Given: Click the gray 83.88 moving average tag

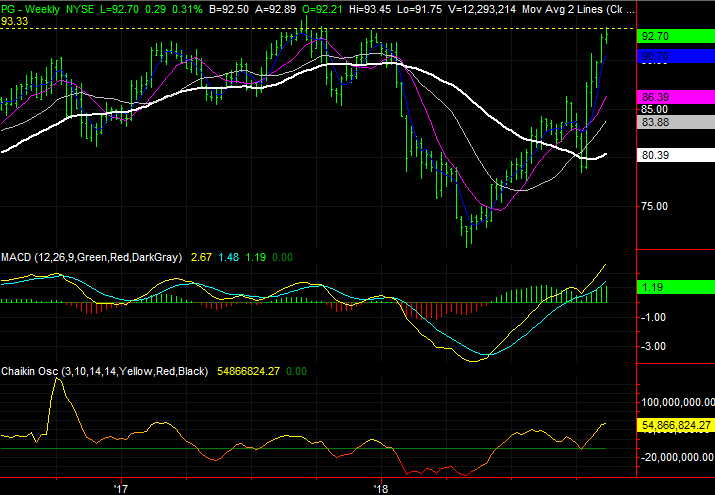Looking at the screenshot, I should pos(675,122).
